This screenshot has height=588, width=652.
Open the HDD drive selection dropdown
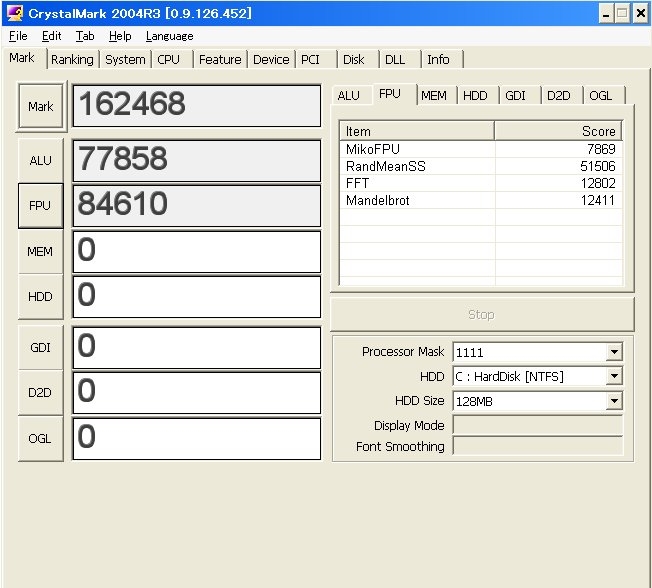click(x=614, y=377)
